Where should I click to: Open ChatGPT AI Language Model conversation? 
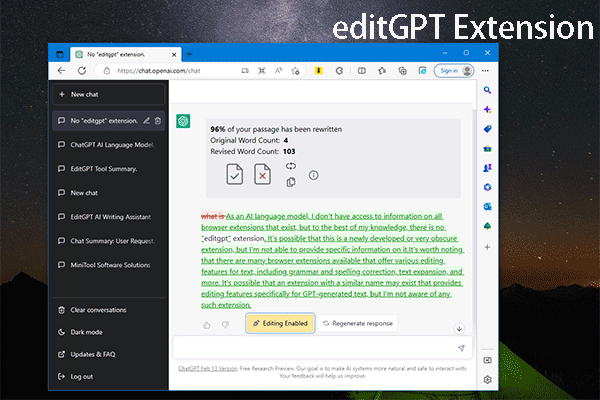[x=109, y=145]
